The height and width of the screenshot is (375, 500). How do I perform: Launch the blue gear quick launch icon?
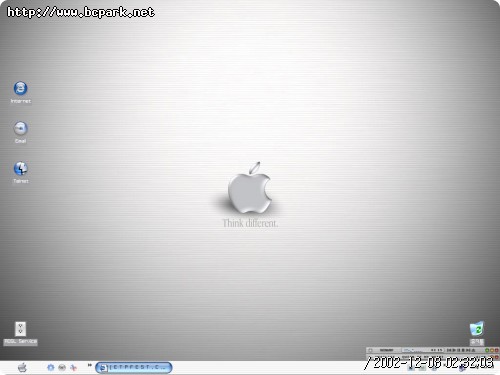50,368
